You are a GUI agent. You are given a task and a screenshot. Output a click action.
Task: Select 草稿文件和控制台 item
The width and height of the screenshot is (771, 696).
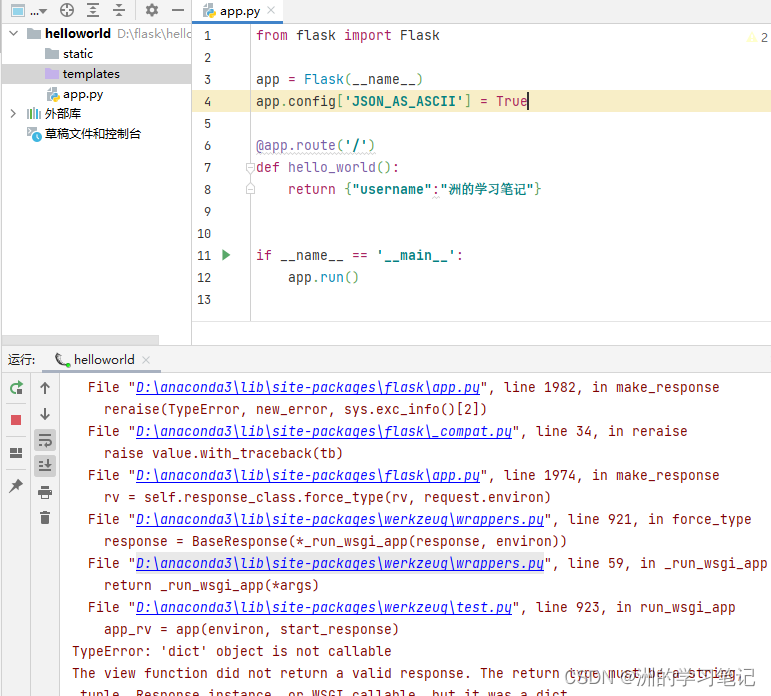click(84, 134)
